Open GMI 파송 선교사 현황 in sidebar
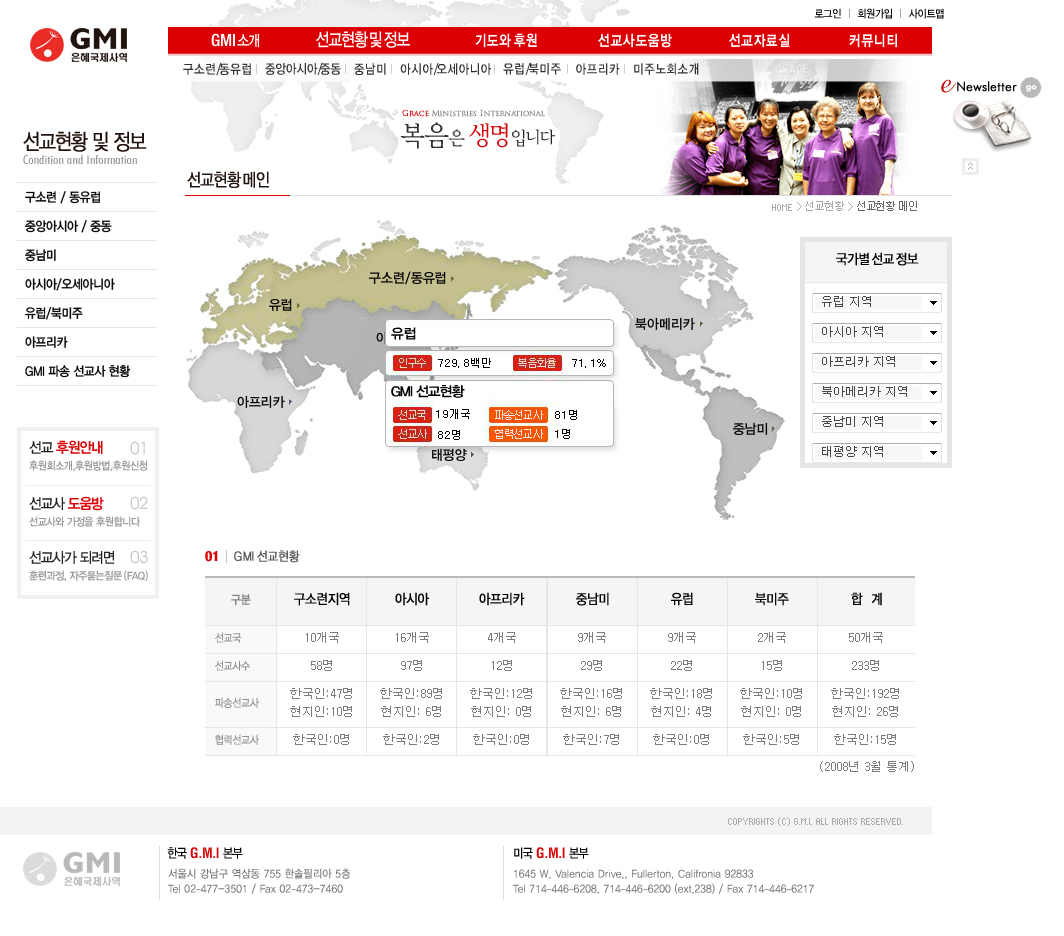 point(77,371)
